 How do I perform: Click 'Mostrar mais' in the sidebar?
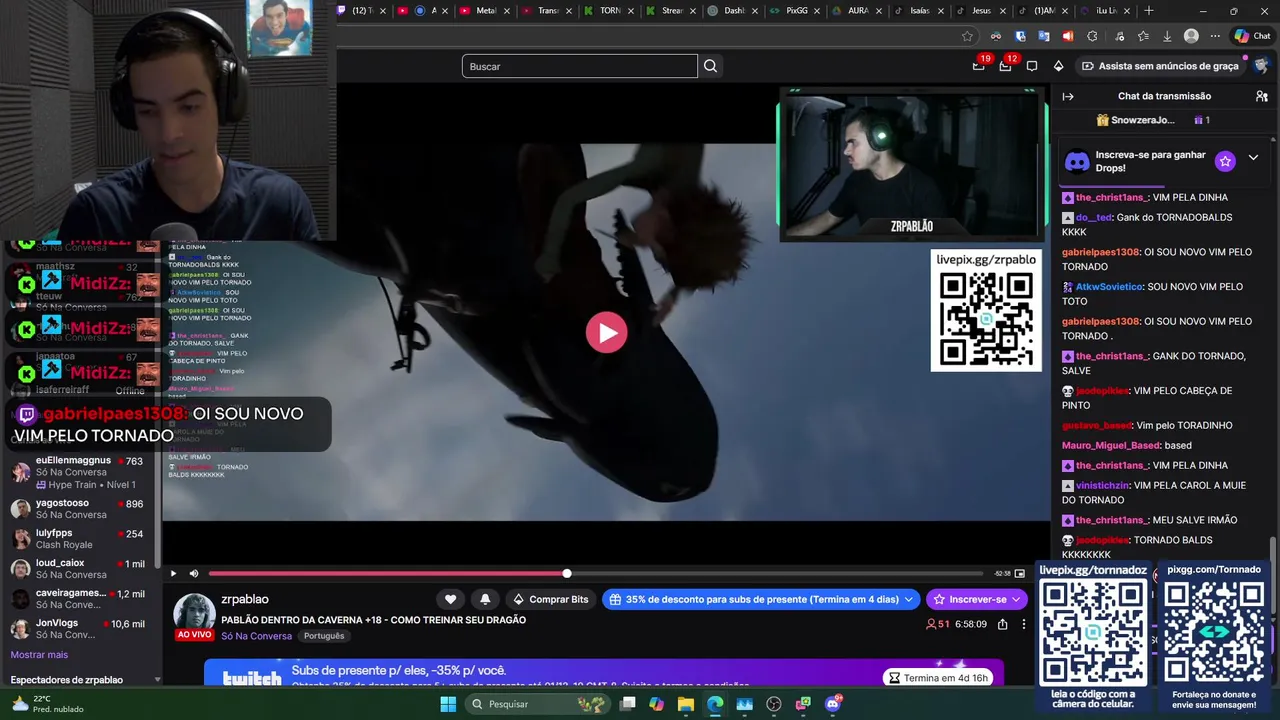[x=39, y=655]
